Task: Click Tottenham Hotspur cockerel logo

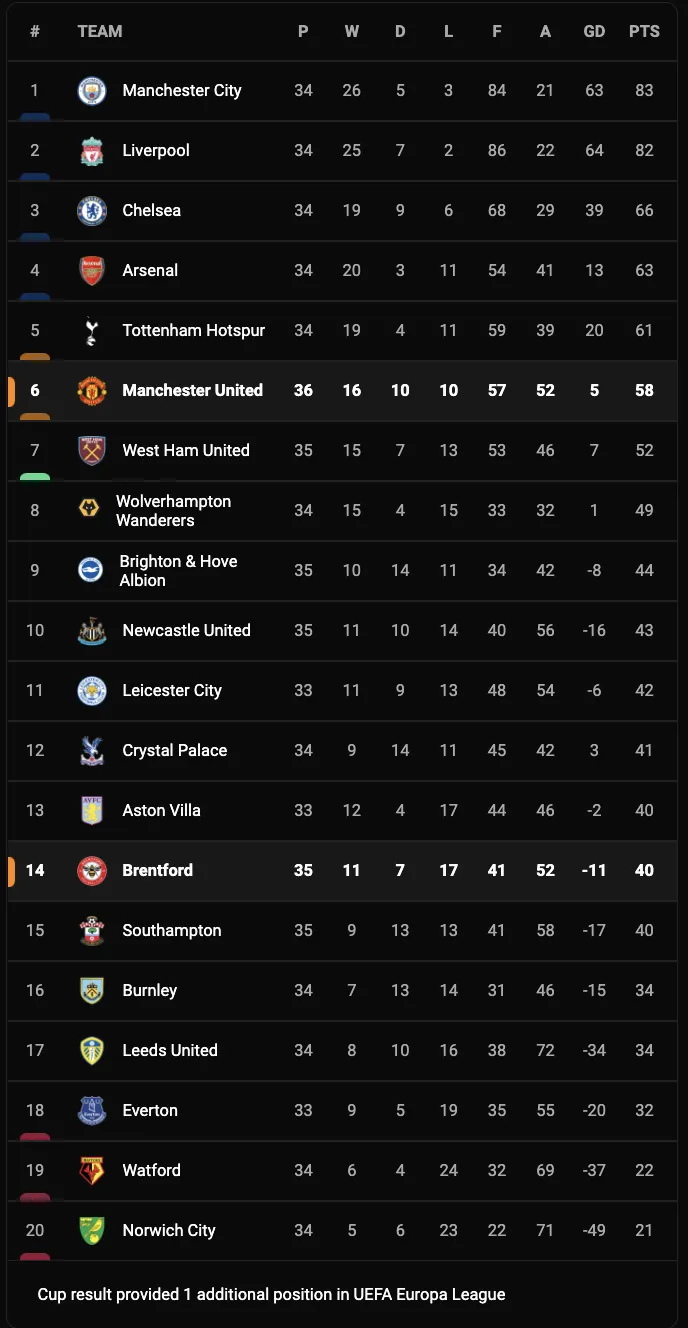Action: [x=92, y=331]
